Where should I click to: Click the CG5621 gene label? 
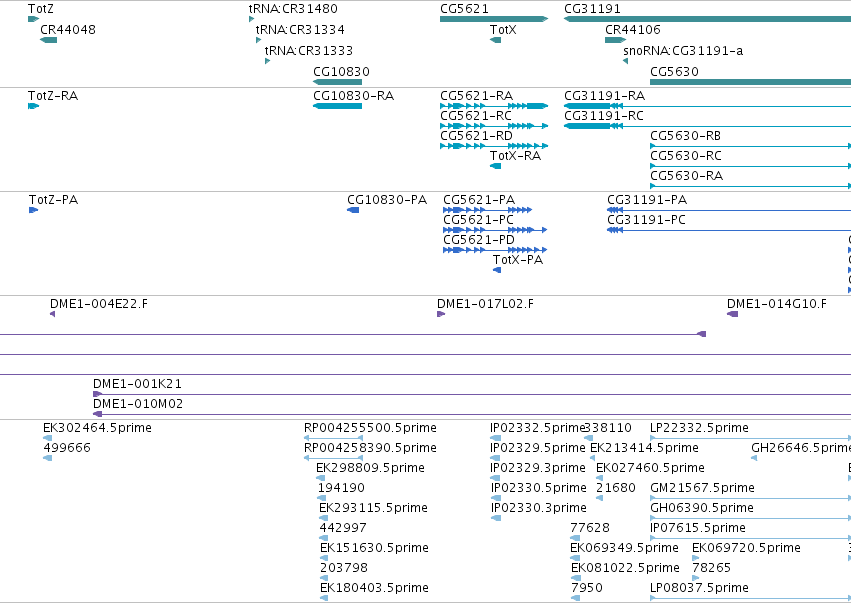tap(465, 9)
